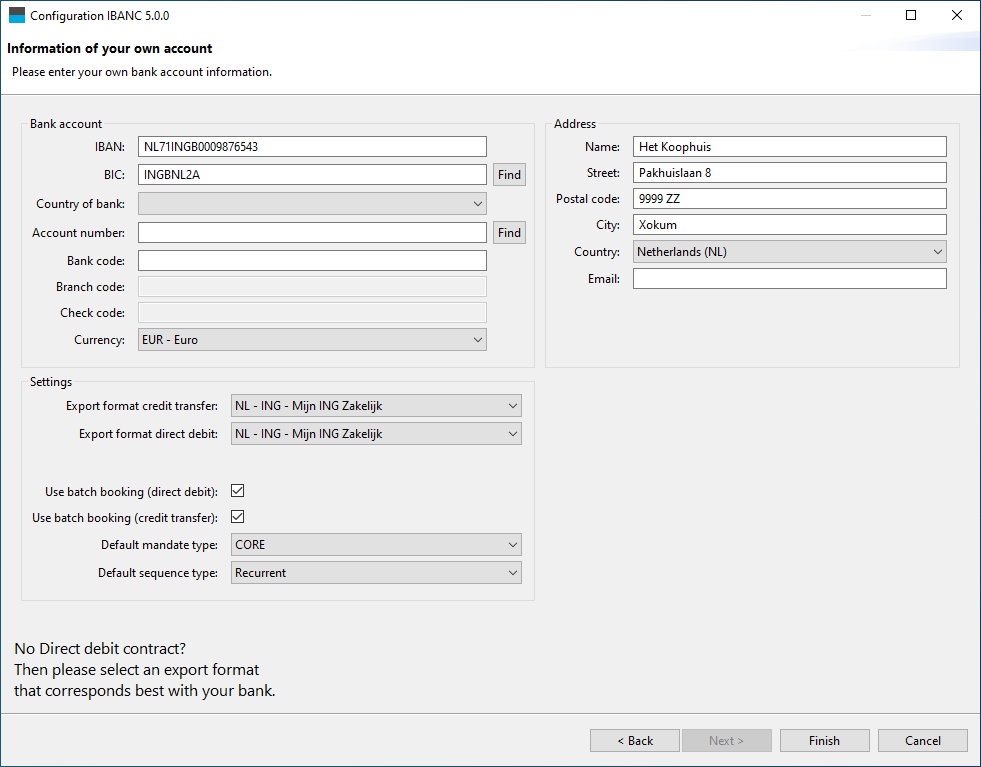Open Default sequence type dropdown showing Recurrent
The height and width of the screenshot is (767, 981).
pyautogui.click(x=376, y=573)
